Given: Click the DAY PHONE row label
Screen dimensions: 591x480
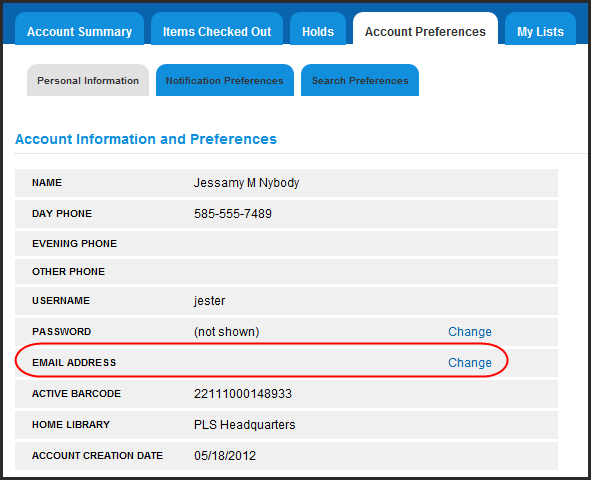Looking at the screenshot, I should click(x=62, y=214).
